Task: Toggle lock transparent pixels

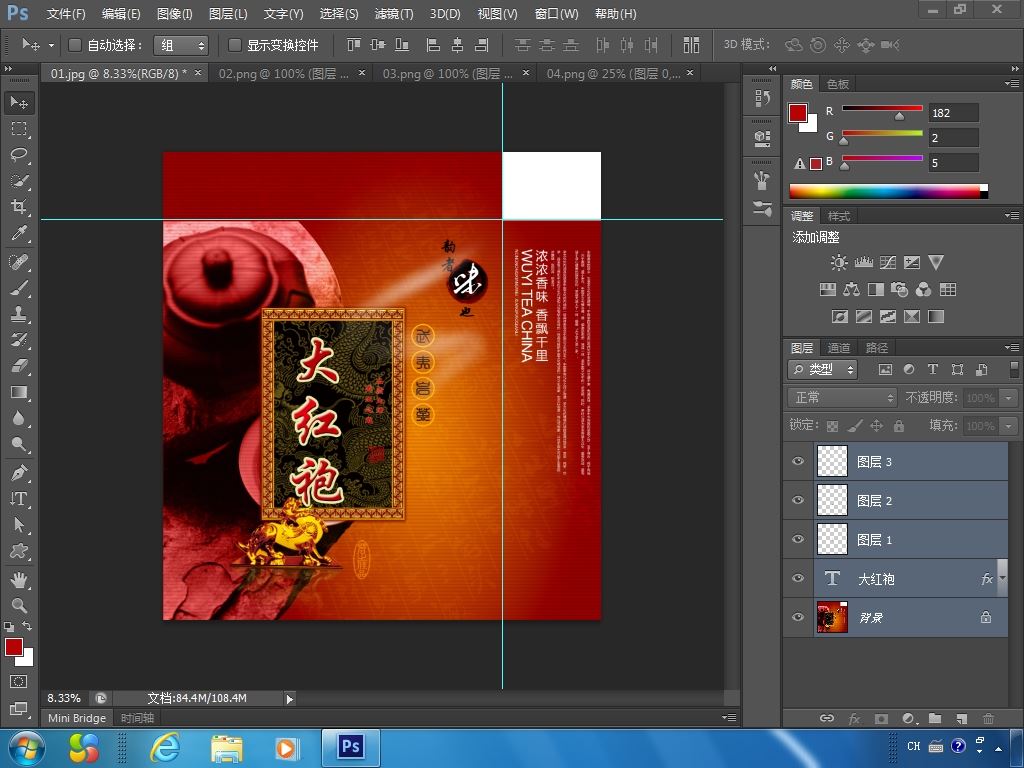Action: [x=832, y=426]
